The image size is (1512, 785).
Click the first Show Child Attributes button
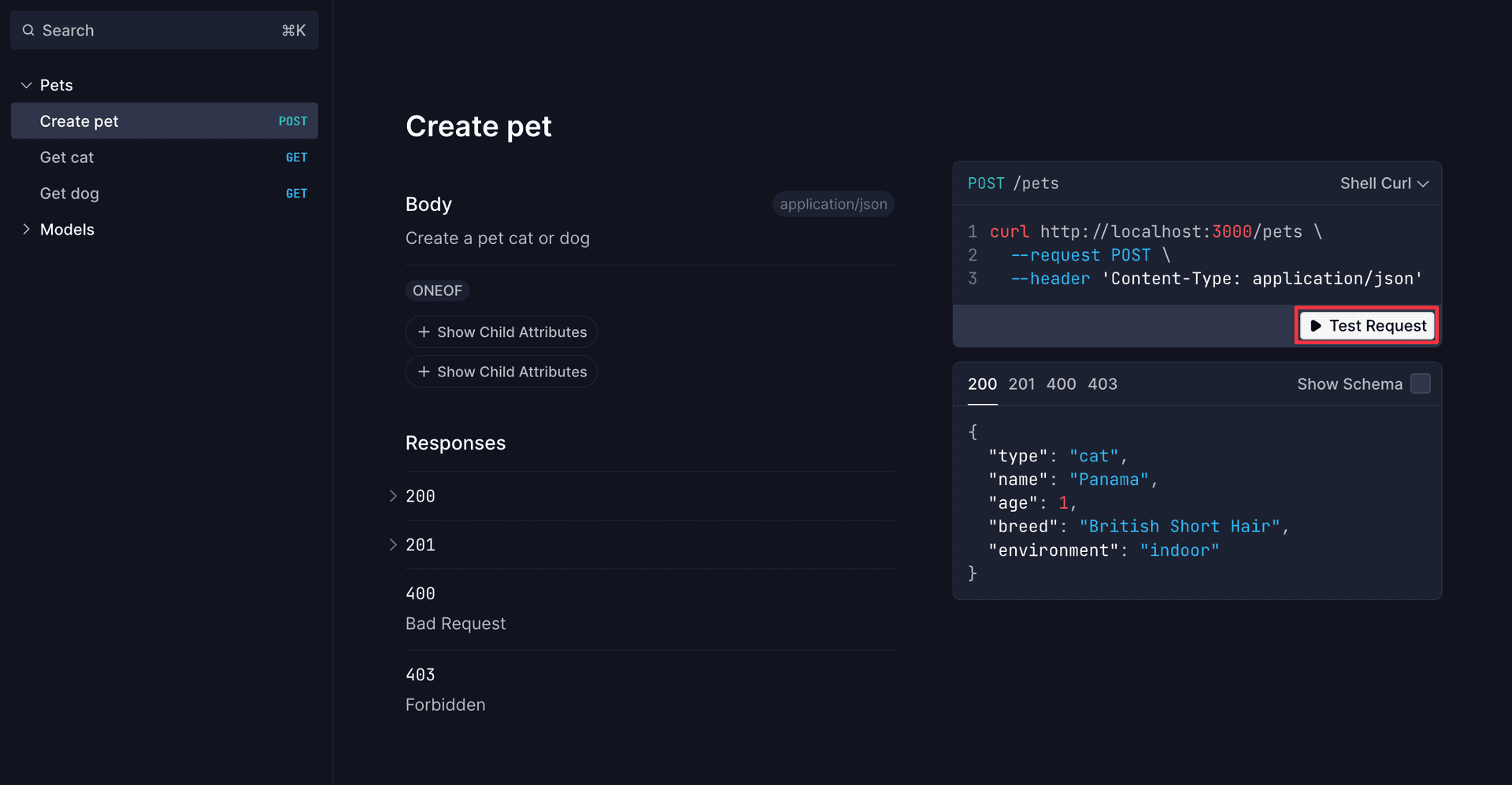point(501,331)
